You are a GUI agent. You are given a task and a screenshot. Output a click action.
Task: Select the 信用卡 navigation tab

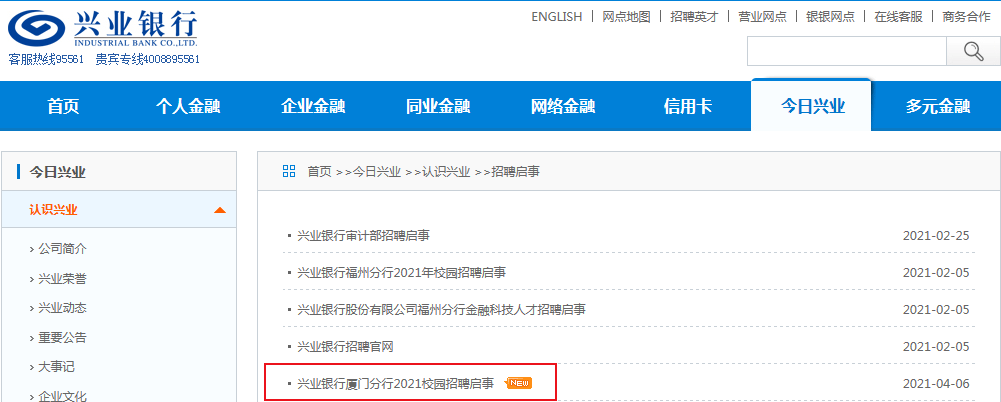pos(688,107)
